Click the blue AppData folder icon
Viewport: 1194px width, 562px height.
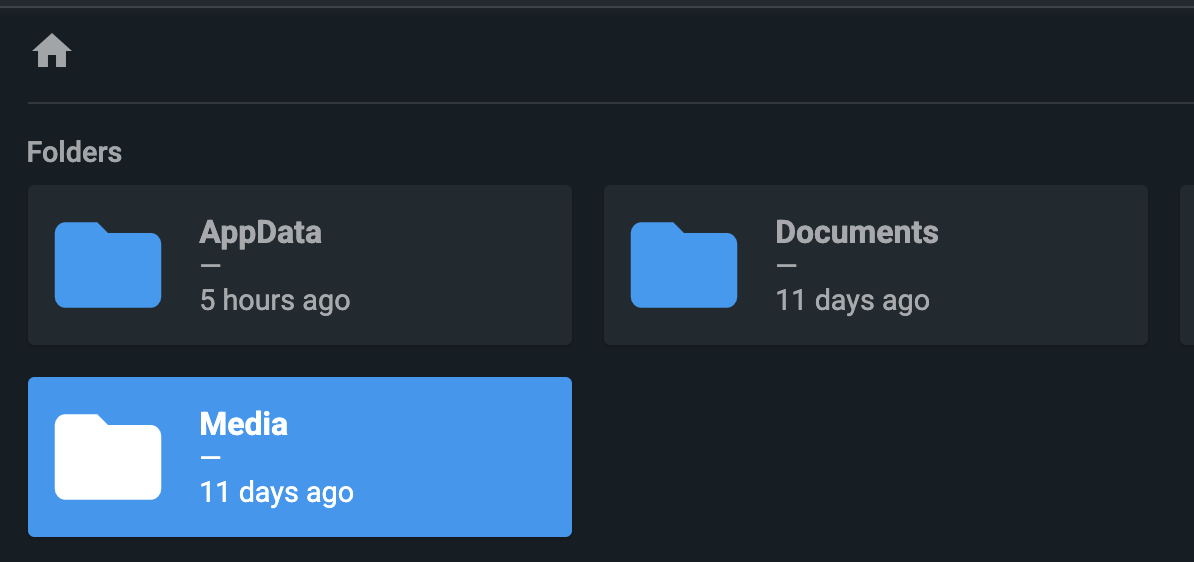click(x=108, y=264)
